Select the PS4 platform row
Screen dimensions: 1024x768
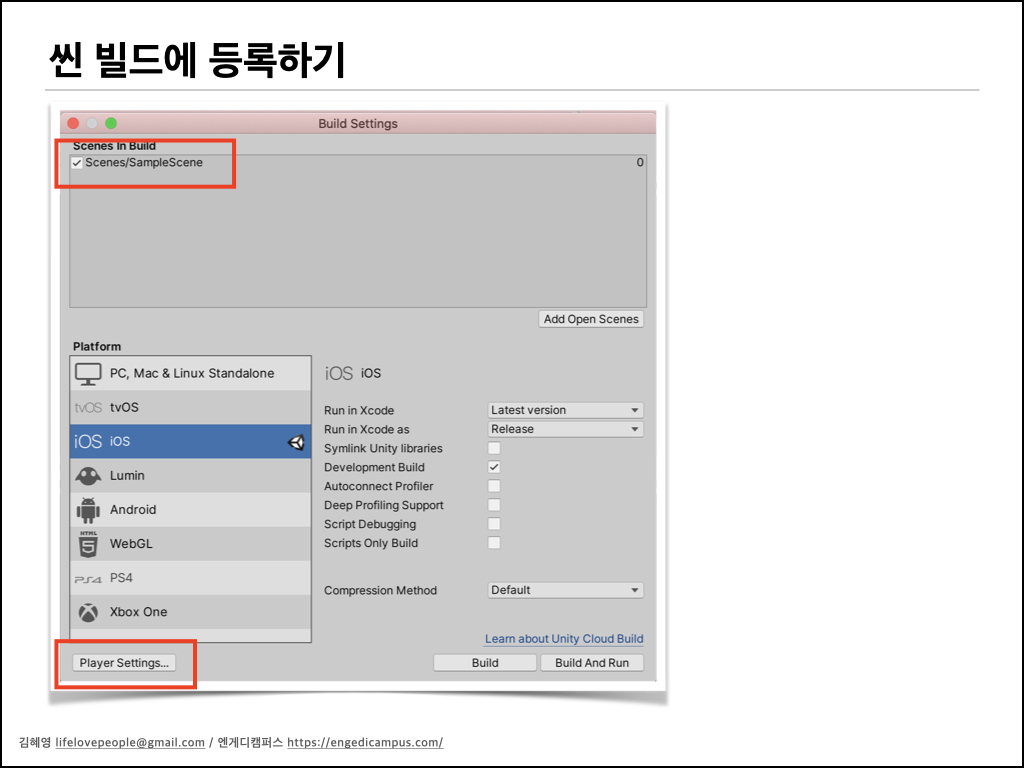191,578
